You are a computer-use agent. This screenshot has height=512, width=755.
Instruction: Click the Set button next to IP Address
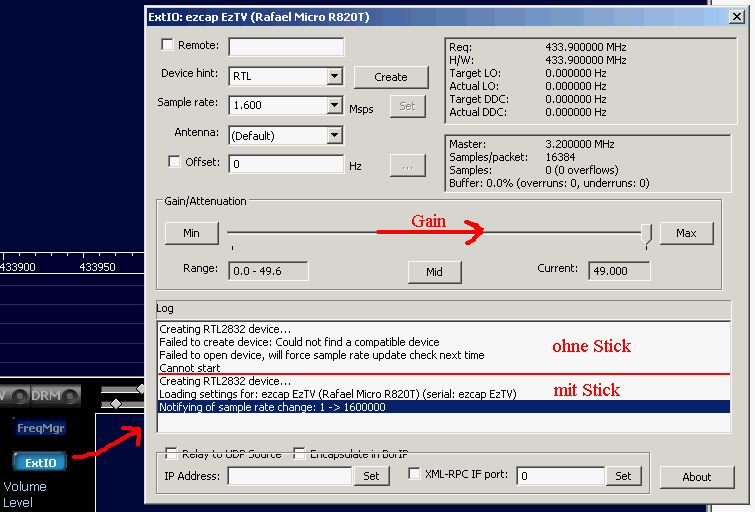371,476
